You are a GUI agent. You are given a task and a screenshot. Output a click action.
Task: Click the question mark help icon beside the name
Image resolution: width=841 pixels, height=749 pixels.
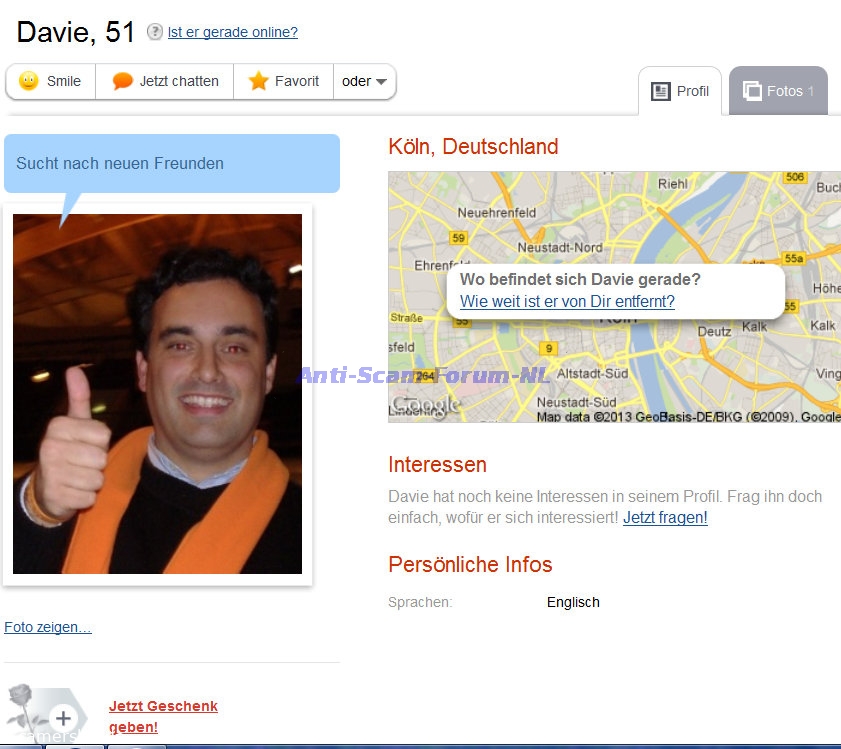click(155, 32)
